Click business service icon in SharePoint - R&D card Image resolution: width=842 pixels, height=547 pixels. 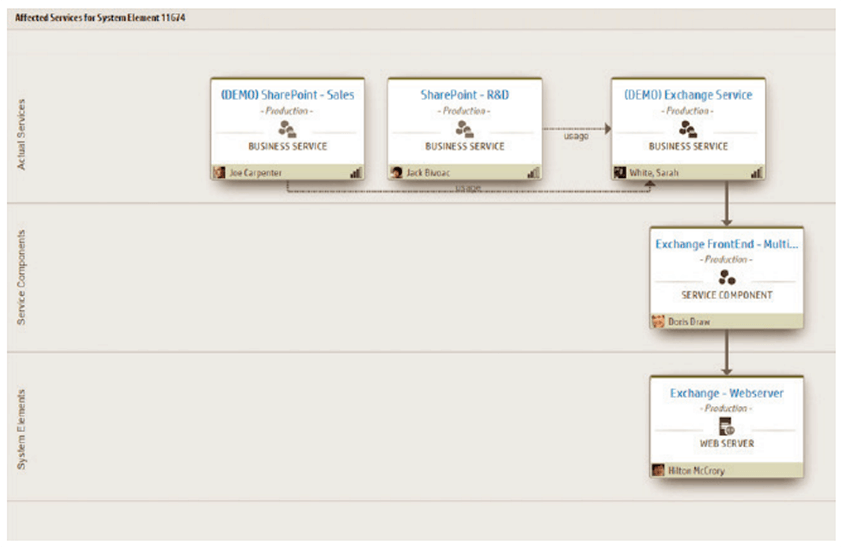pyautogui.click(x=464, y=129)
